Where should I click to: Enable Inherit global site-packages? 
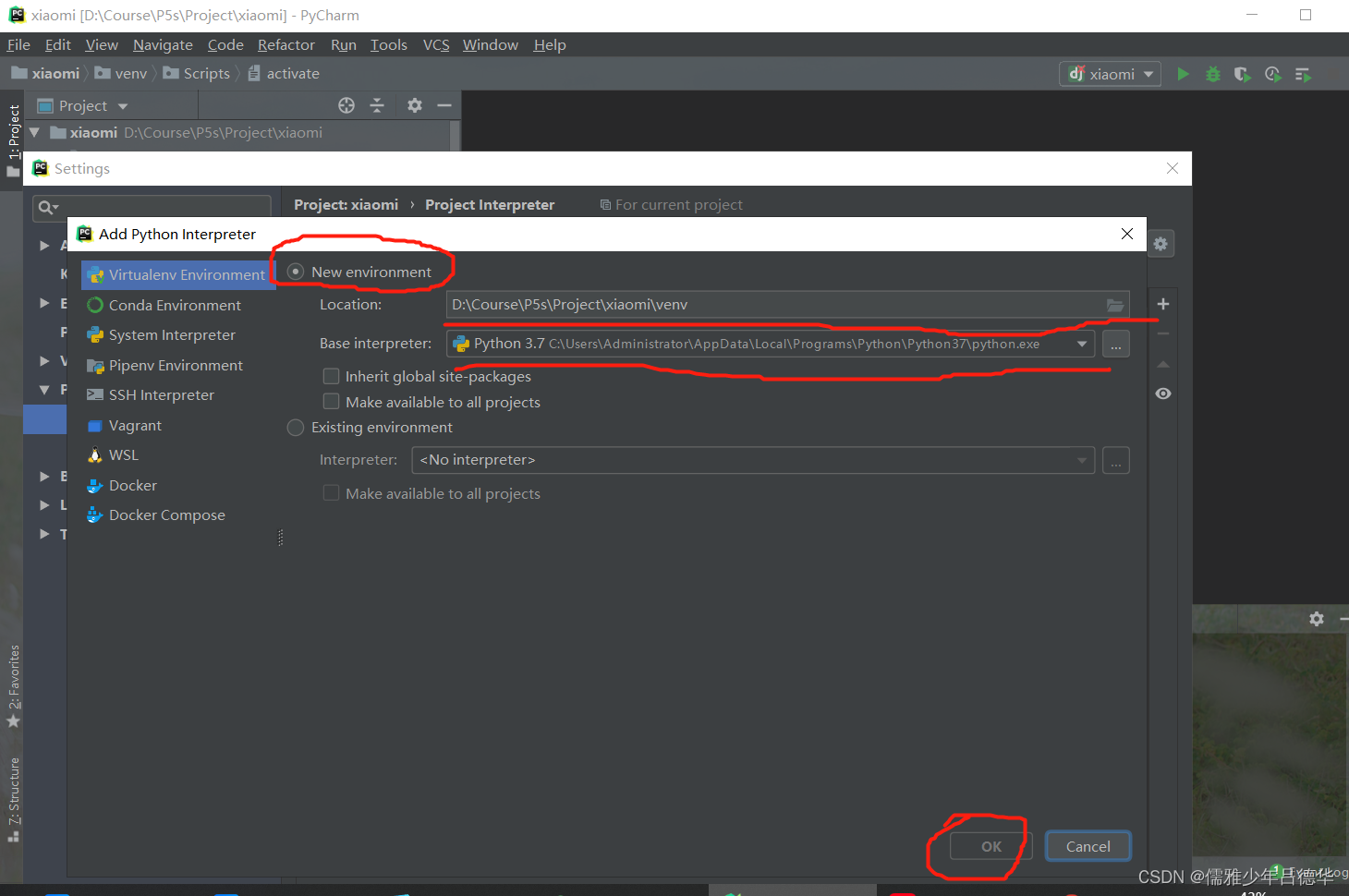(x=331, y=376)
